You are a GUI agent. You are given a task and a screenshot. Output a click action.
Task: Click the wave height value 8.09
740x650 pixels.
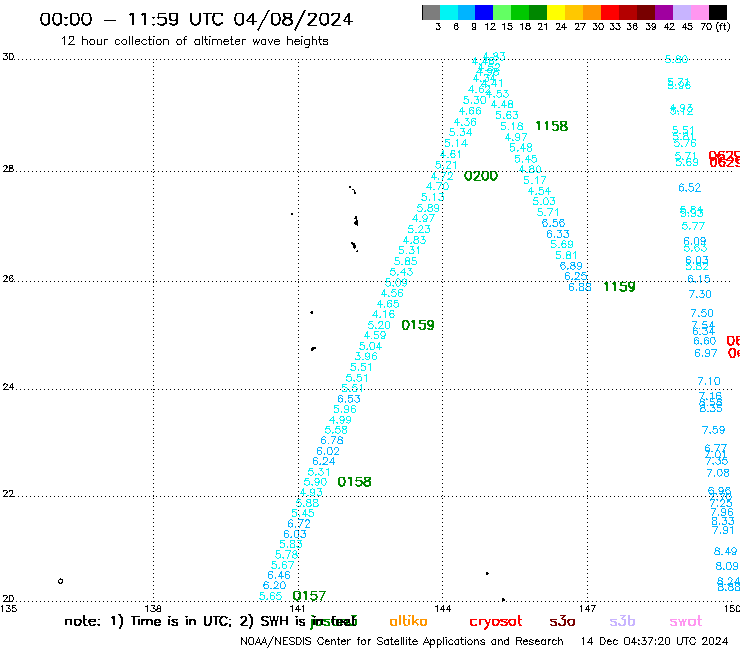tap(727, 566)
